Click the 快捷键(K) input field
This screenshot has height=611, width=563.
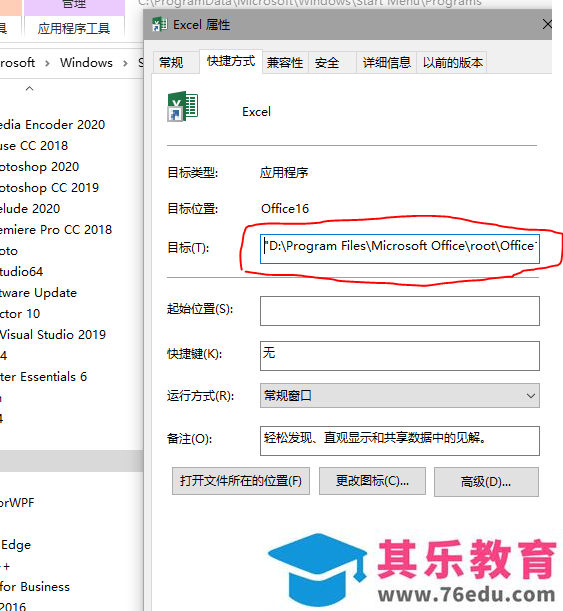pyautogui.click(x=400, y=356)
